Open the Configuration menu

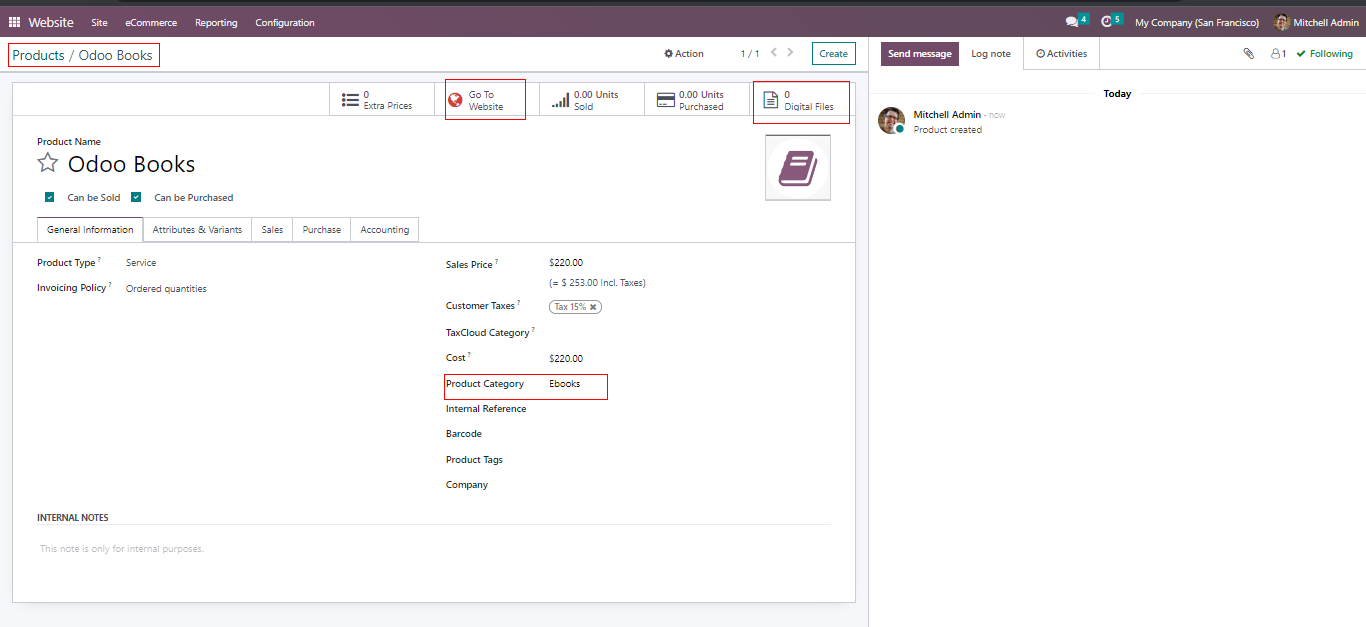285,22
